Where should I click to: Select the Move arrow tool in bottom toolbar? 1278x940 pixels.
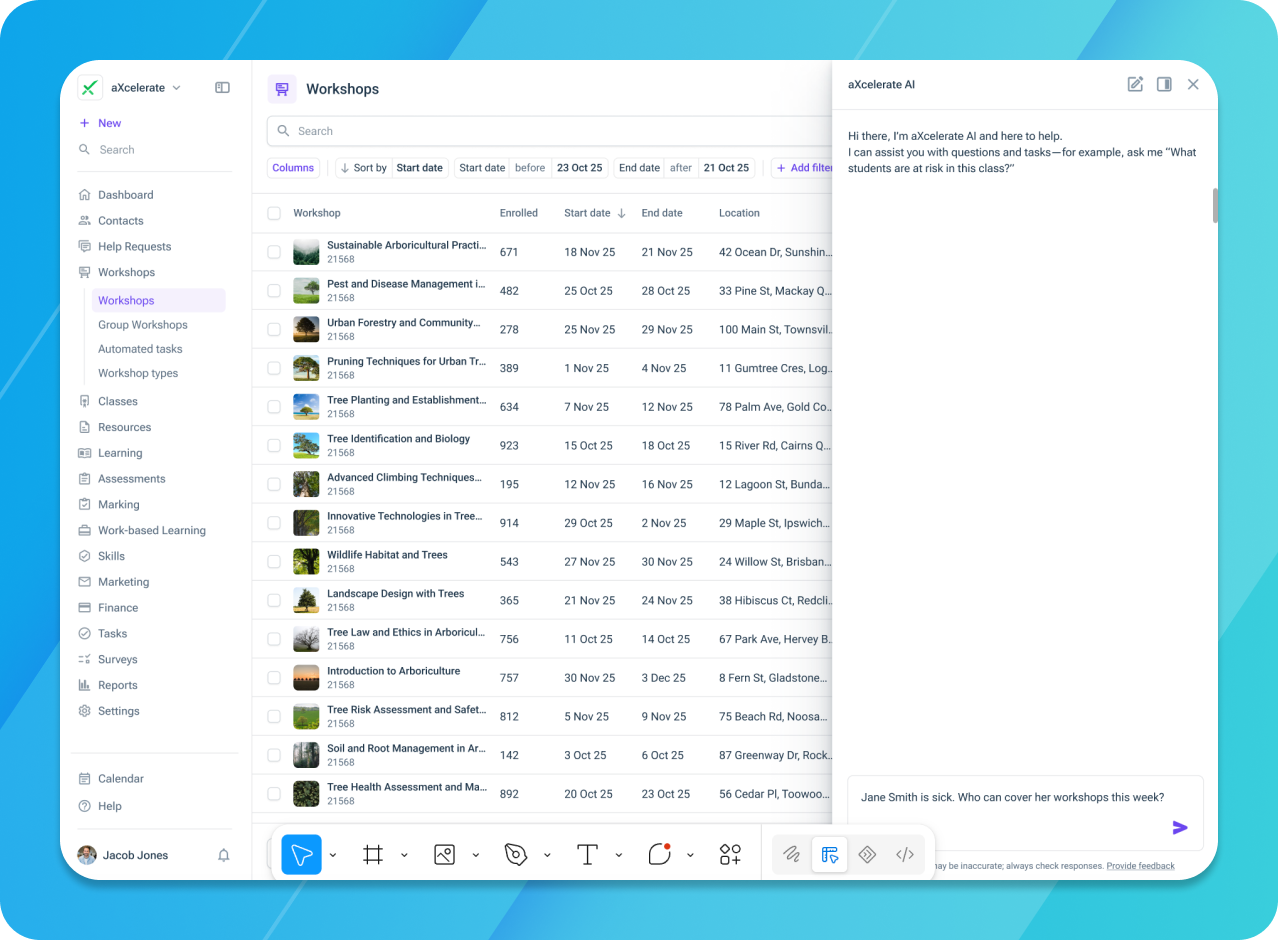(301, 854)
